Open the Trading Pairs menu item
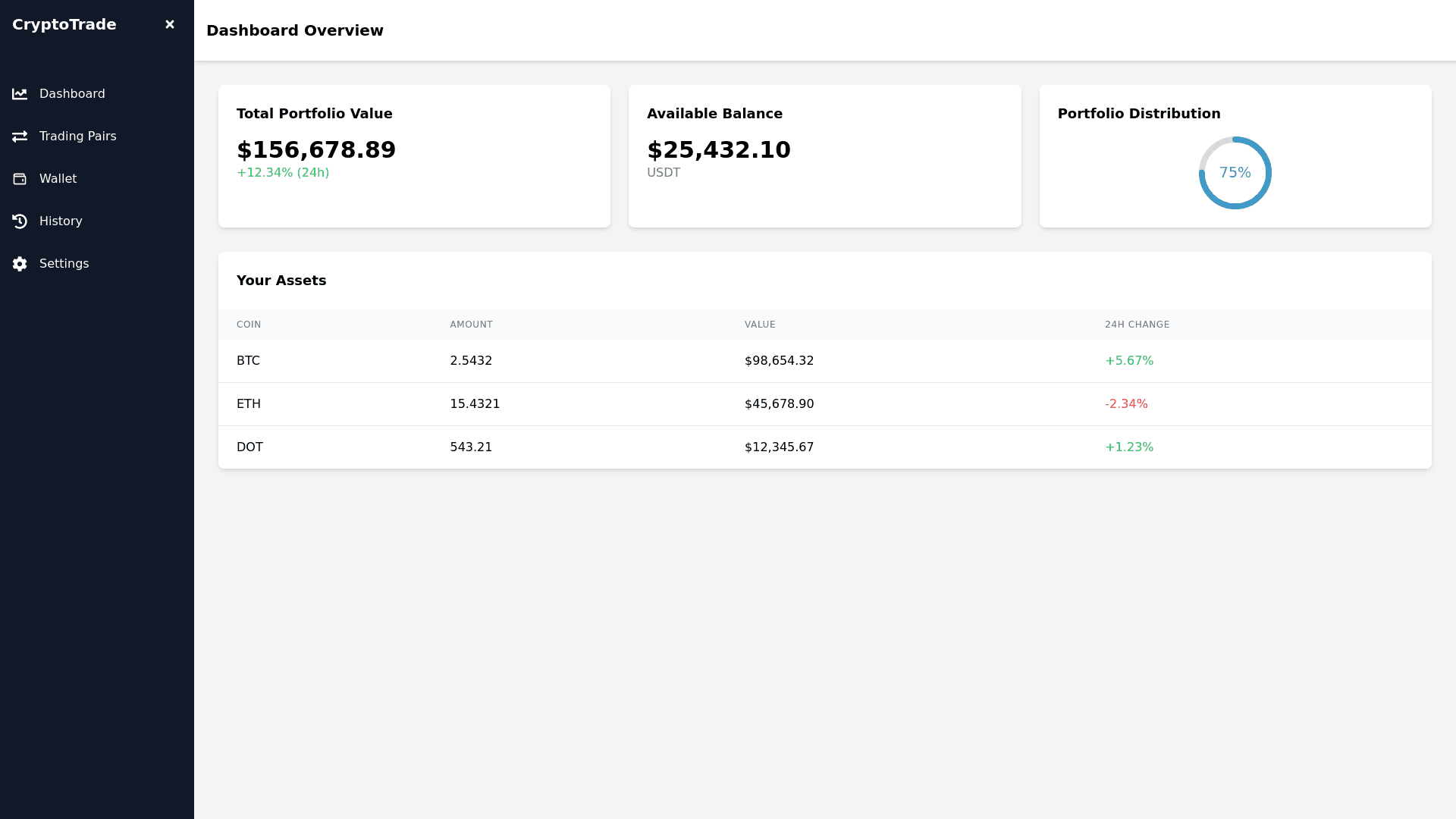 tap(77, 136)
